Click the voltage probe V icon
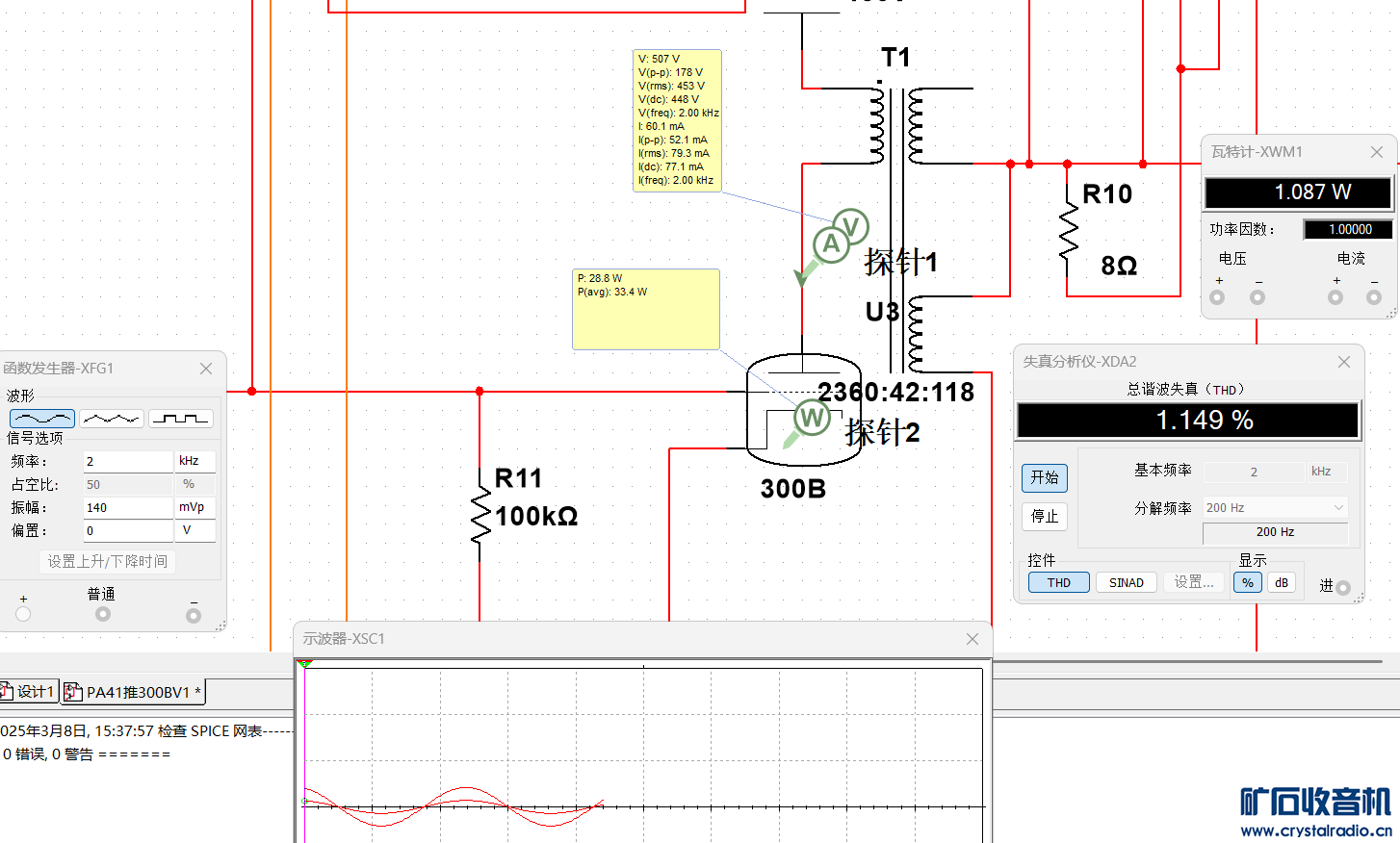The image size is (1400, 843). 850,227
